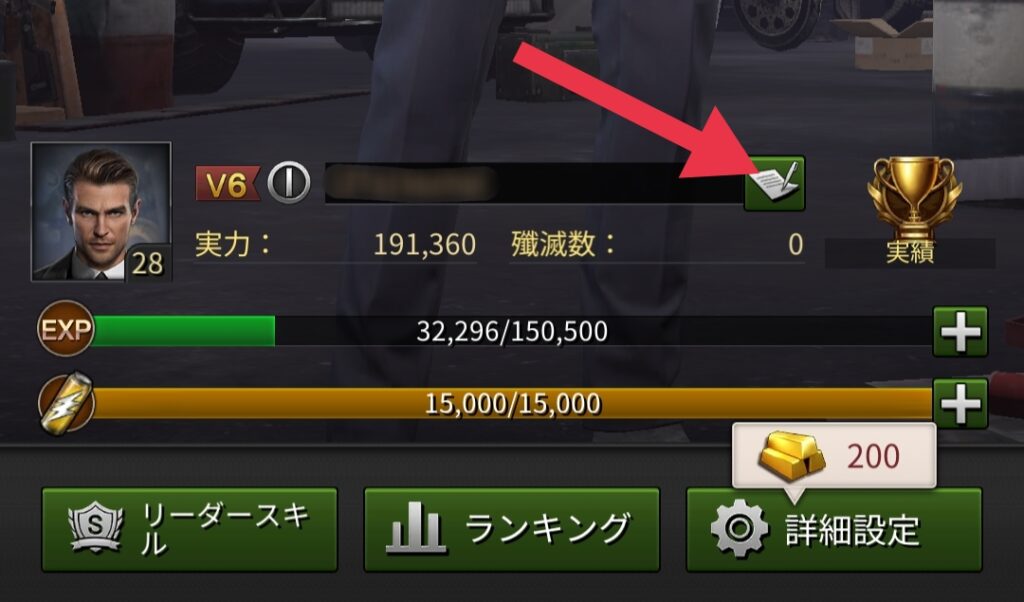Screen dimensions: 1024x602
Task: Tap the shield icon in リーダースキル
Action: click(95, 527)
